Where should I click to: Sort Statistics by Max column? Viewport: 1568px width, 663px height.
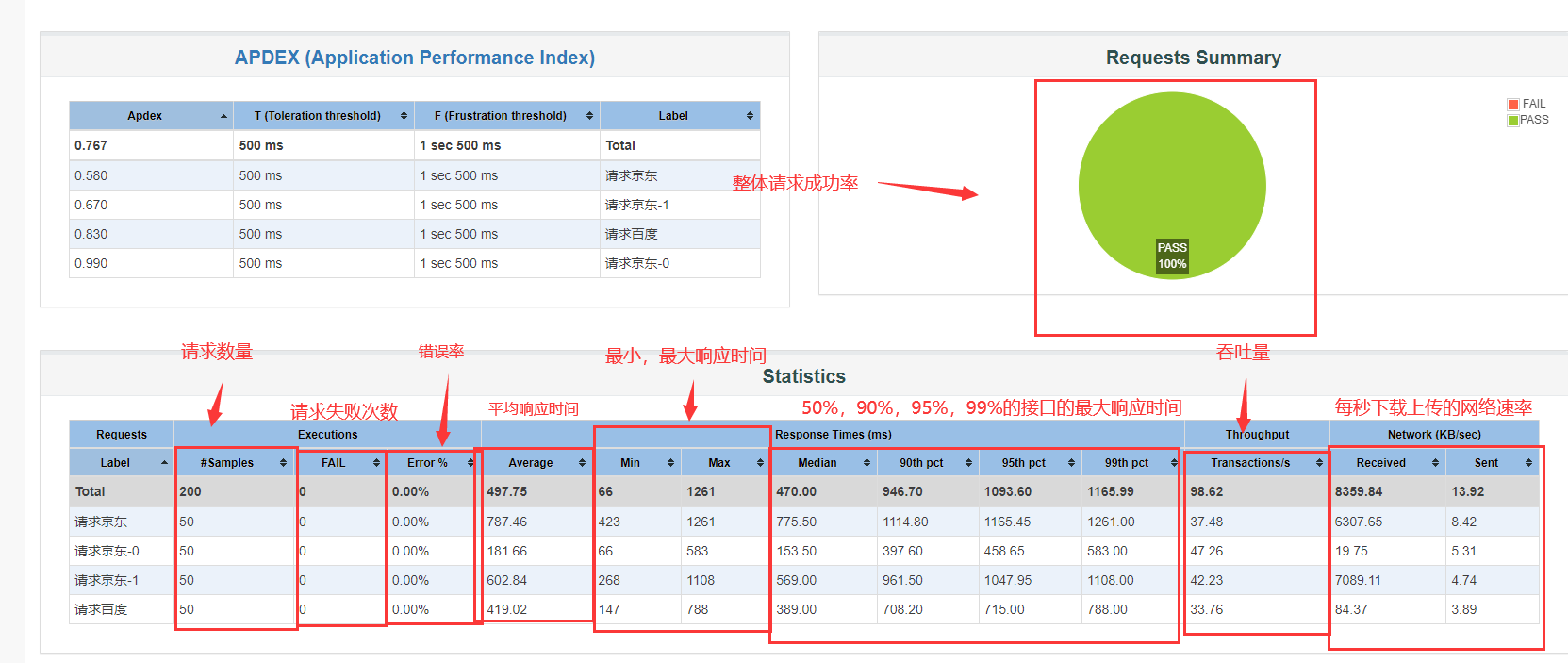(x=725, y=463)
